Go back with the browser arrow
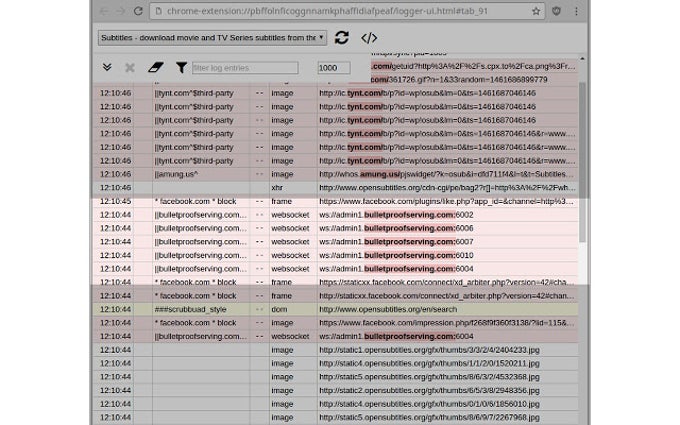 pos(104,11)
